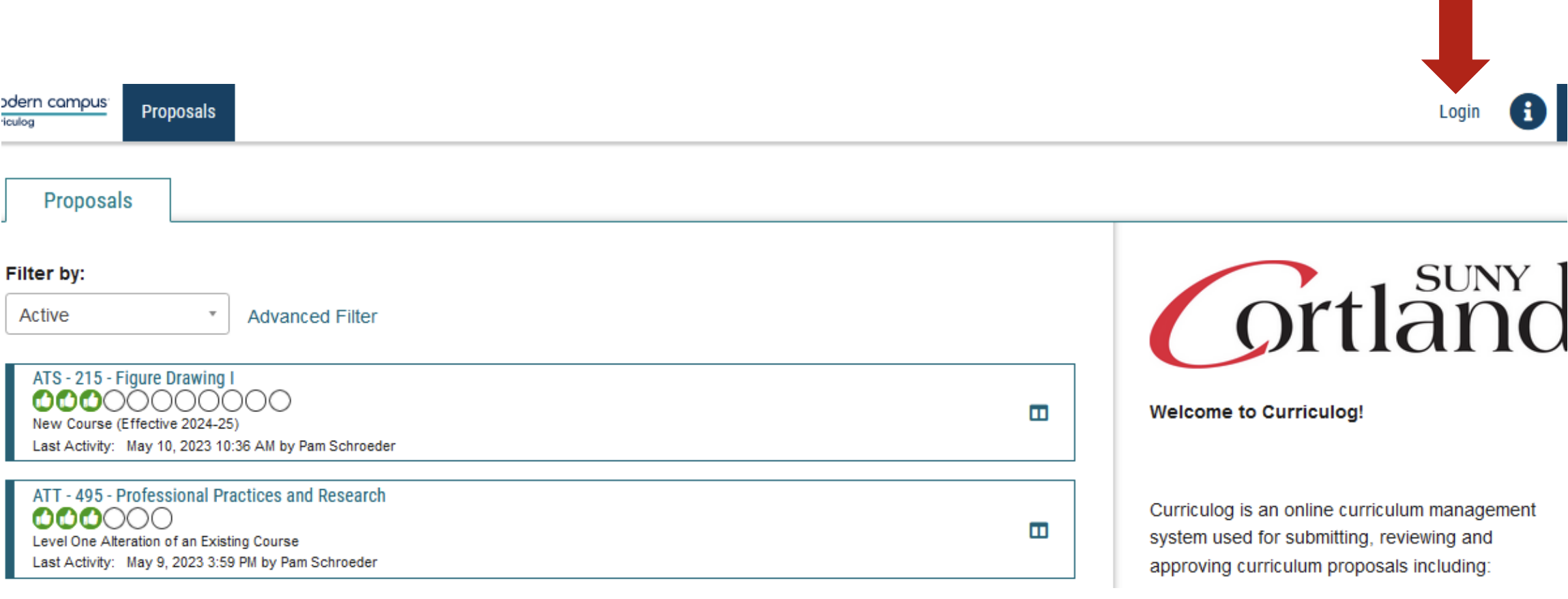
Task: Open the Curriculog help info icon
Action: (1527, 111)
